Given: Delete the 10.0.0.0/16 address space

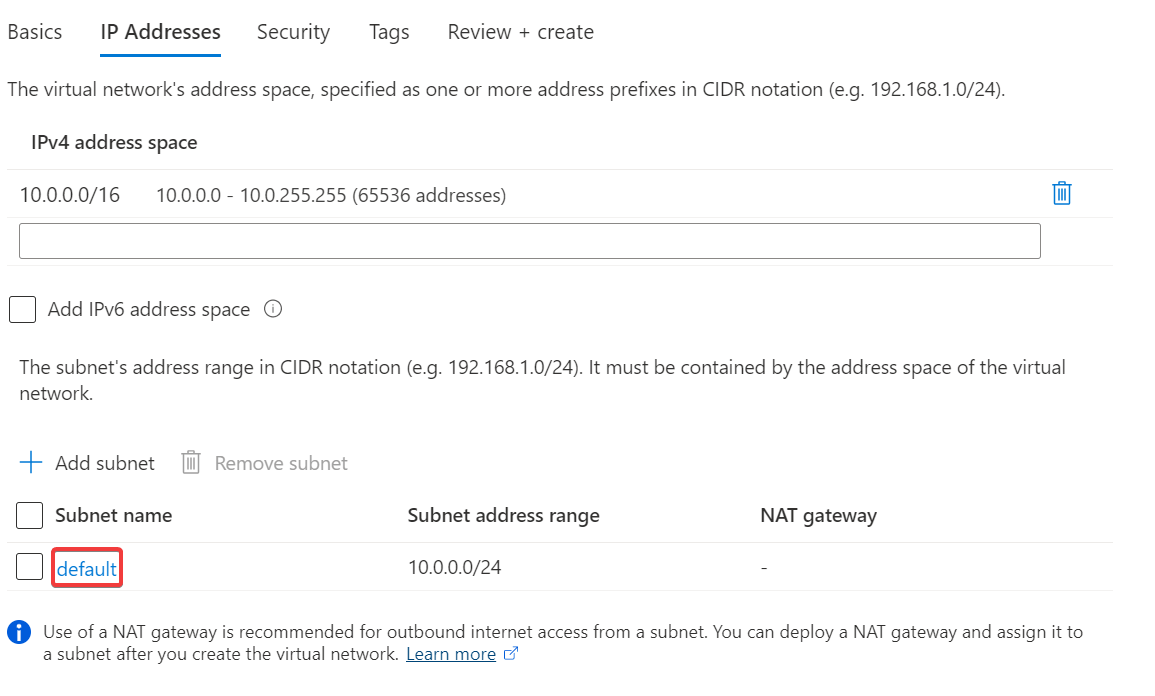Looking at the screenshot, I should [1062, 194].
